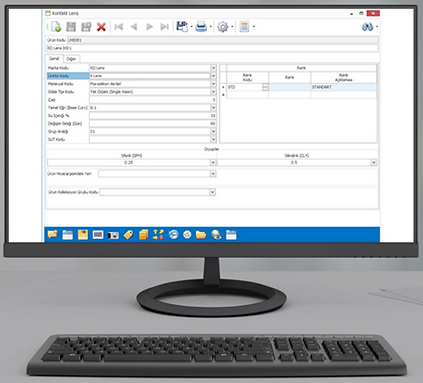Jump to the last record
The width and height of the screenshot is (423, 383).
click(165, 27)
